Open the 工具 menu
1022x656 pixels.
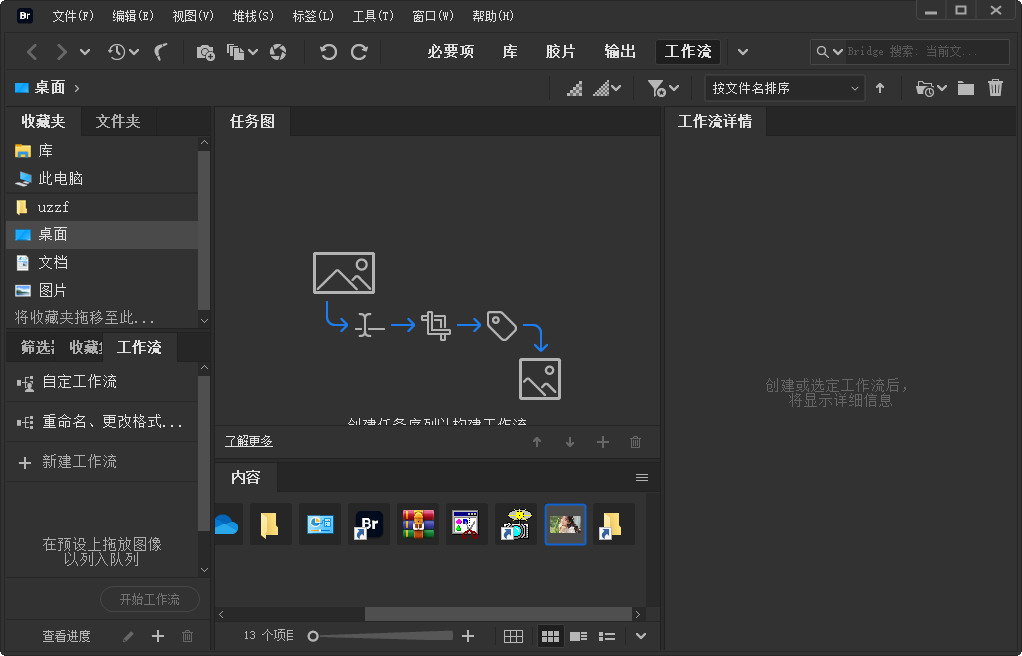(x=372, y=15)
